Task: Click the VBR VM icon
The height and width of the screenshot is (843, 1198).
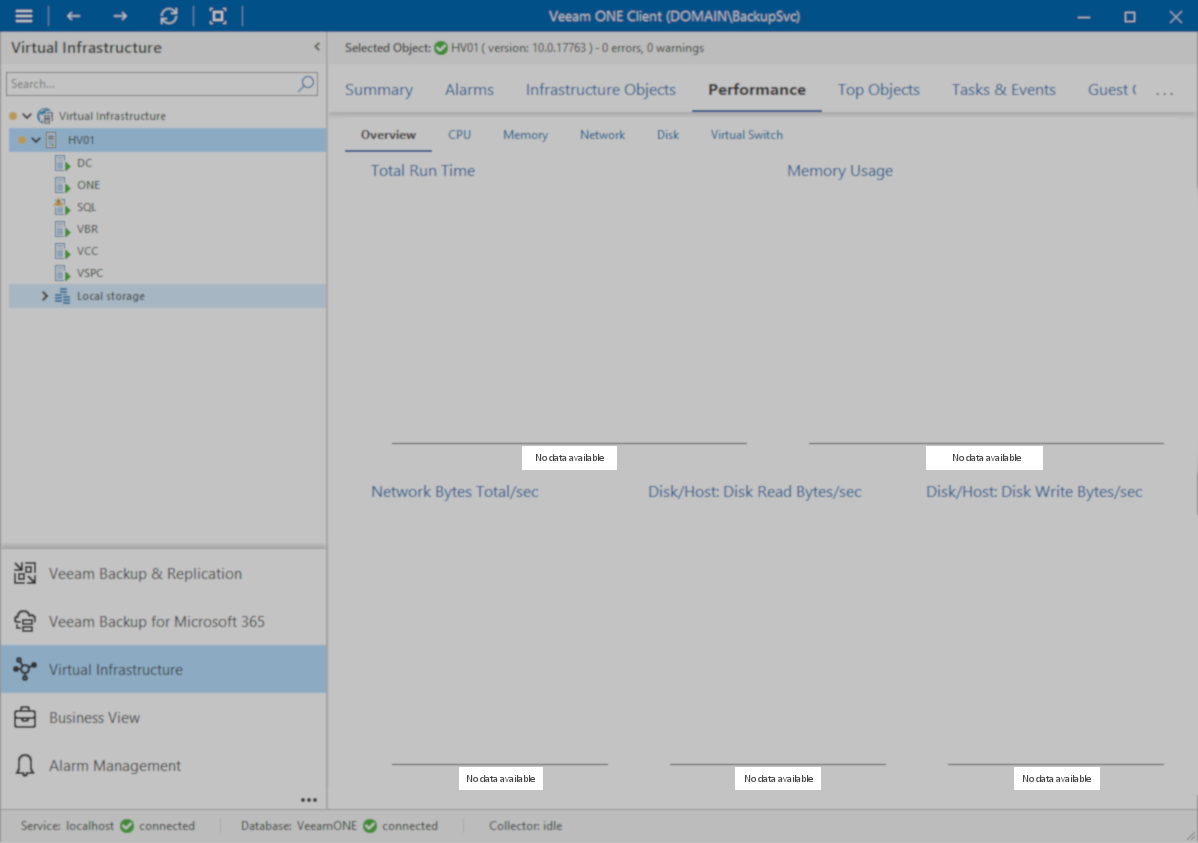Action: point(62,229)
